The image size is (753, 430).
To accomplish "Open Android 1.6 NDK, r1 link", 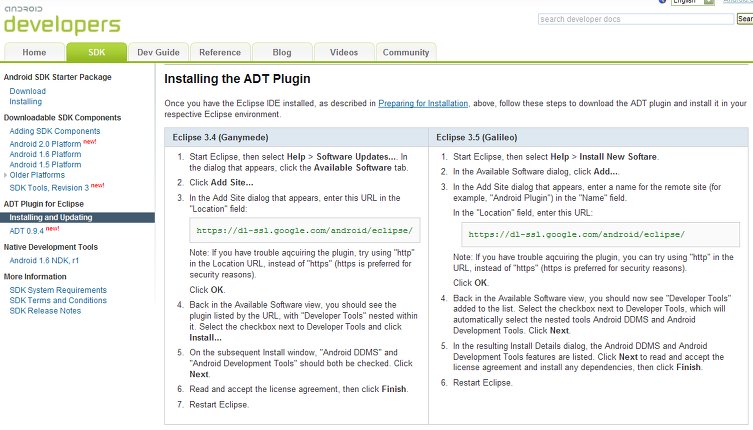I will [44, 260].
